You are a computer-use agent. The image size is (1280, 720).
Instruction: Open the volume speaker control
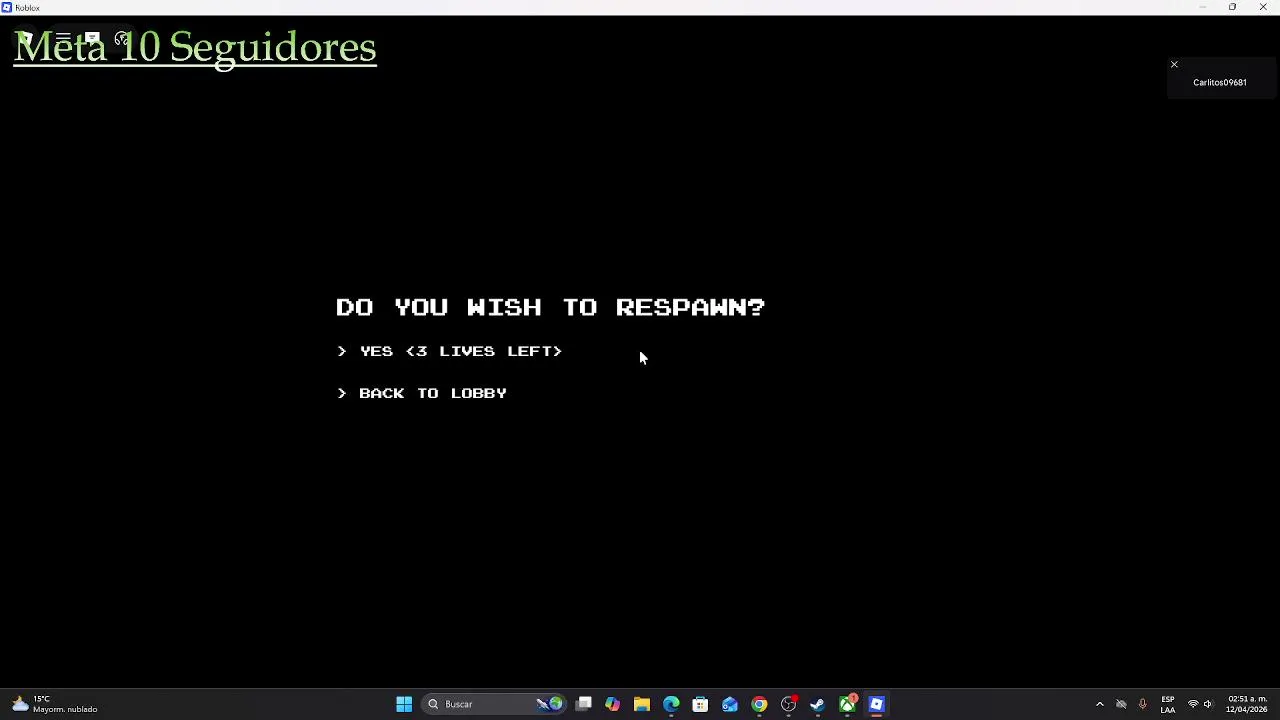[x=1208, y=704]
